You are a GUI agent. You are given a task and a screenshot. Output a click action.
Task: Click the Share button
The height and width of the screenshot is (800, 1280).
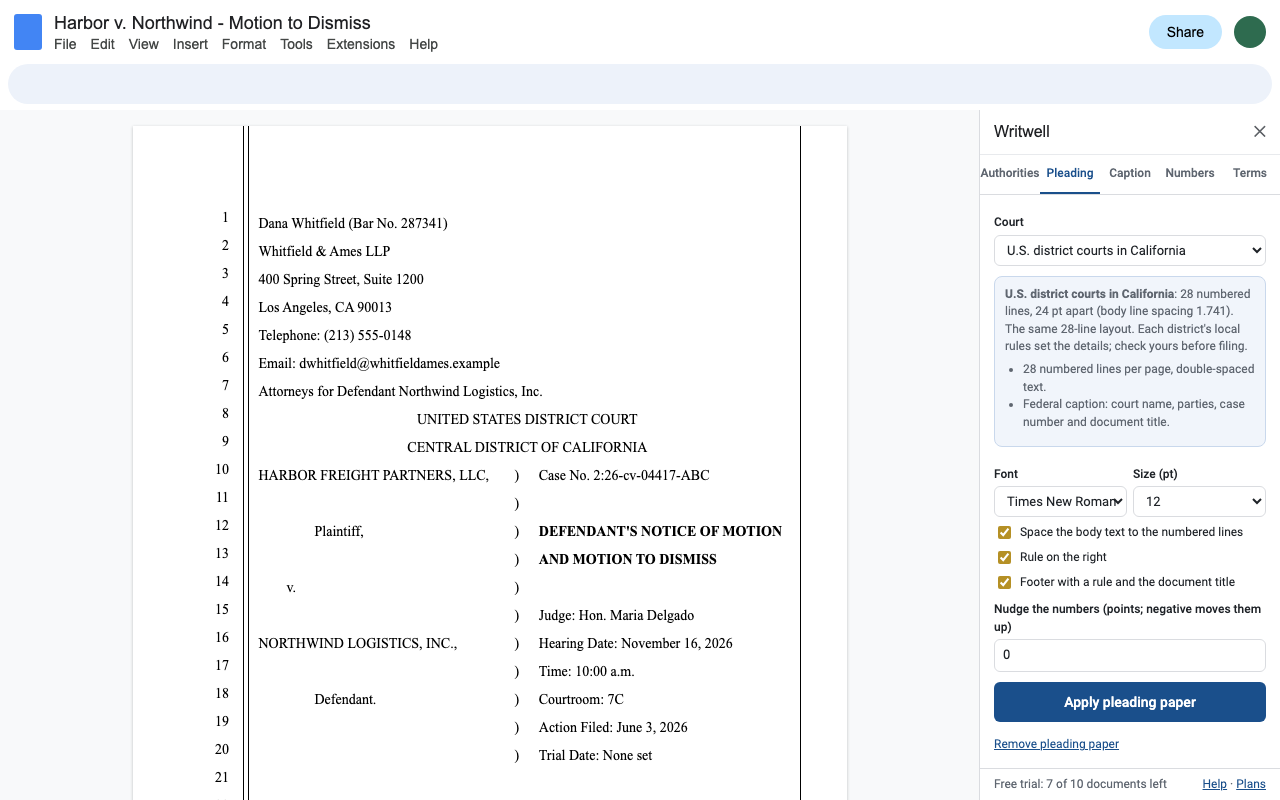[1185, 32]
